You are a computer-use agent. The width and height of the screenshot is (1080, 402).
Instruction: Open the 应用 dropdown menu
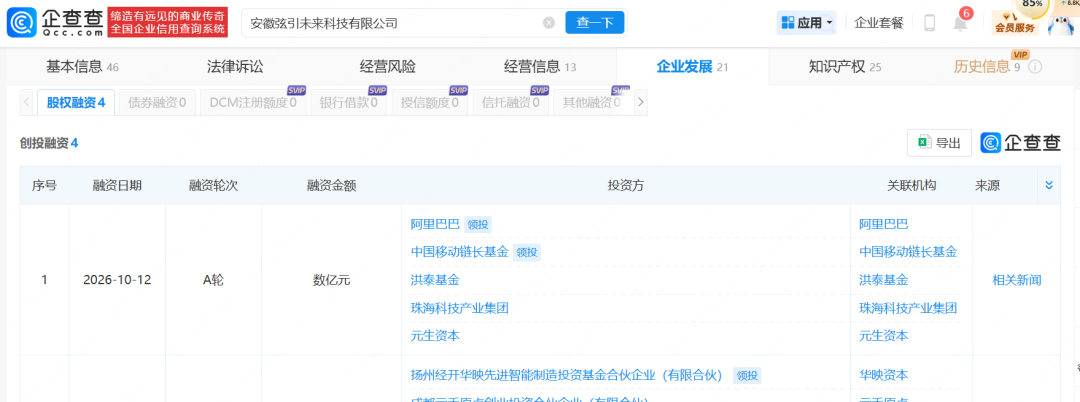(x=806, y=23)
